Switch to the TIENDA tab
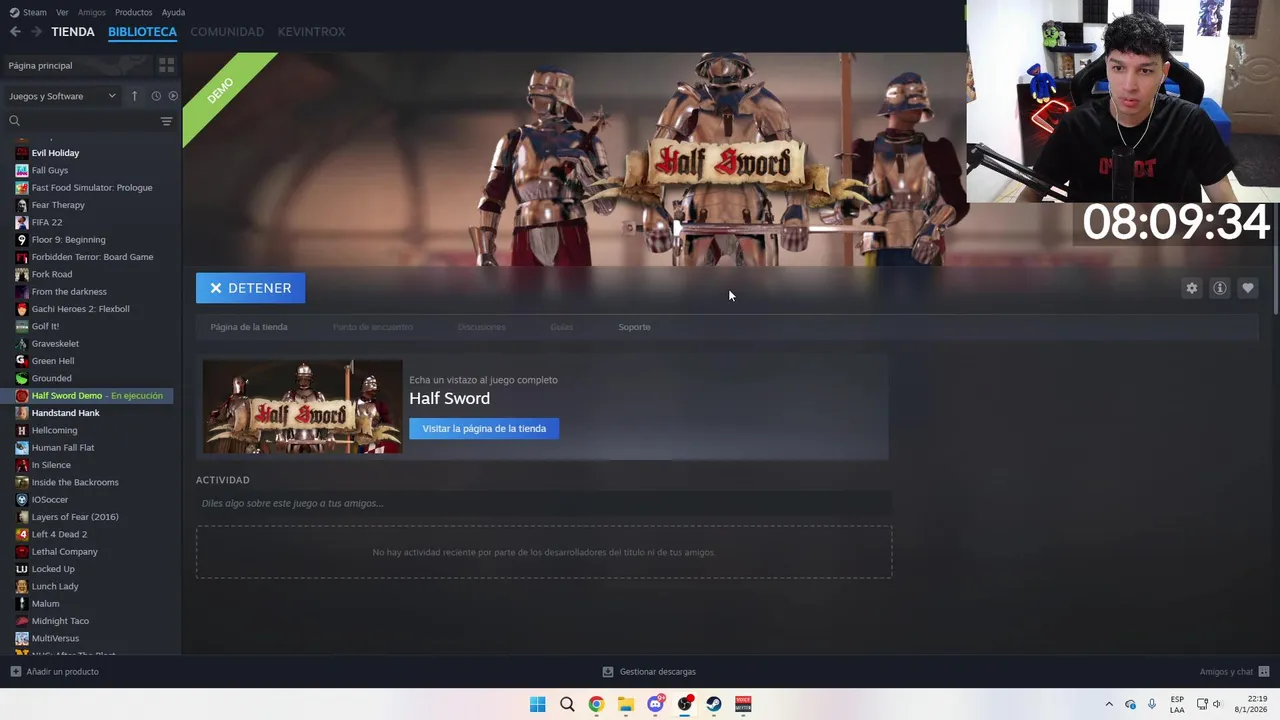This screenshot has width=1280, height=720. 73,32
